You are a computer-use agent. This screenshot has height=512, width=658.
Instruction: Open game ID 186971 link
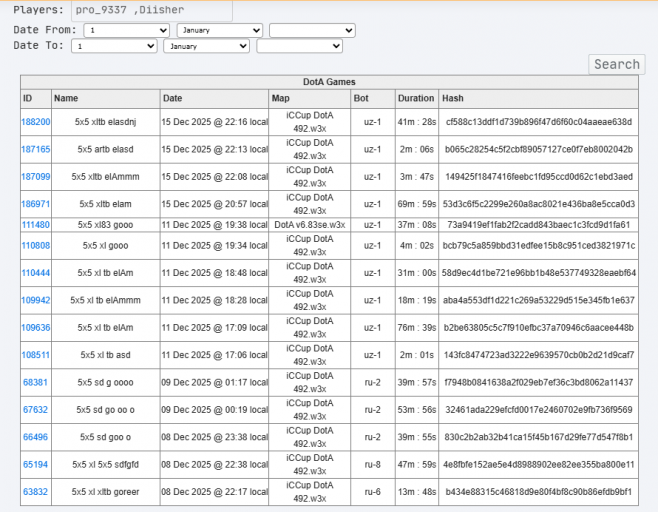point(36,204)
